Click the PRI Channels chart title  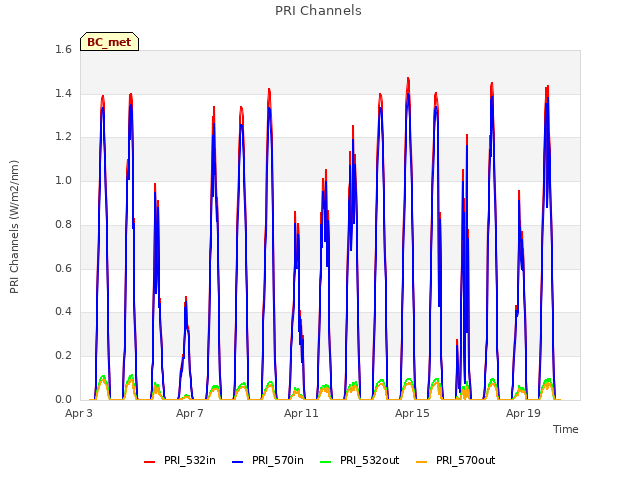[318, 11]
